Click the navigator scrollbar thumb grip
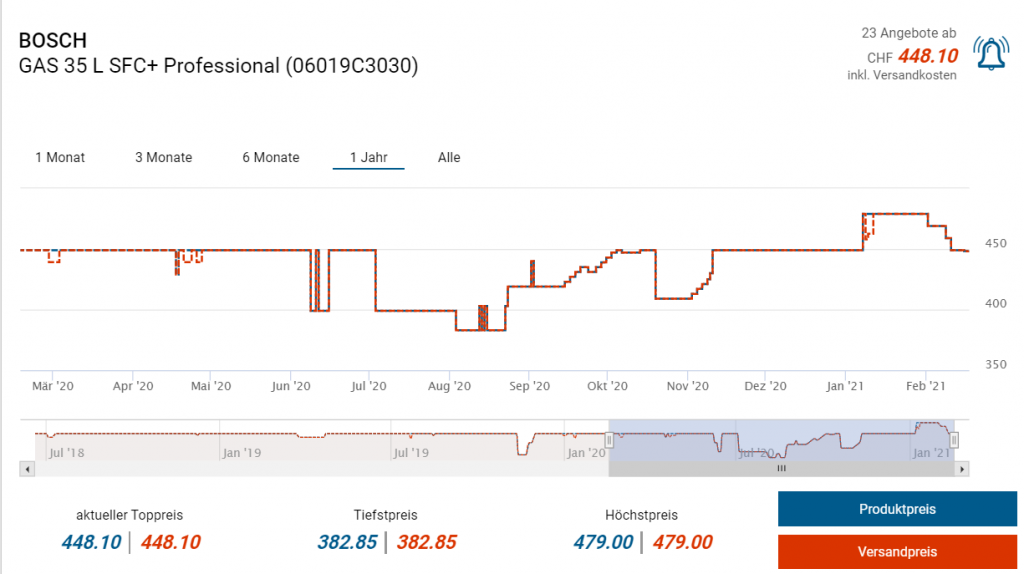The image size is (1024, 574). pyautogui.click(x=782, y=468)
